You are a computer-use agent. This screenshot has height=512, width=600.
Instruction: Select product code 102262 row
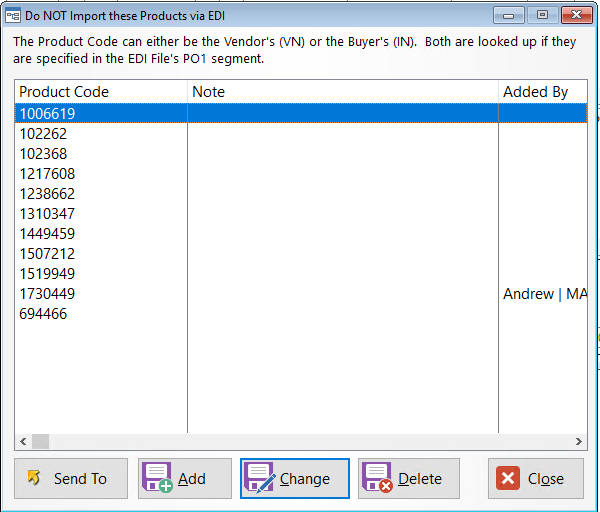[x=301, y=134]
